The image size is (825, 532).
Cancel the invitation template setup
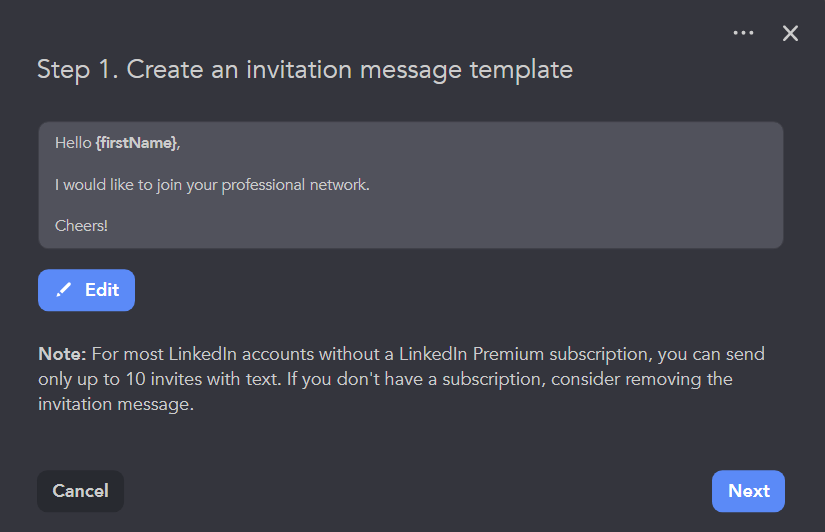pos(80,491)
